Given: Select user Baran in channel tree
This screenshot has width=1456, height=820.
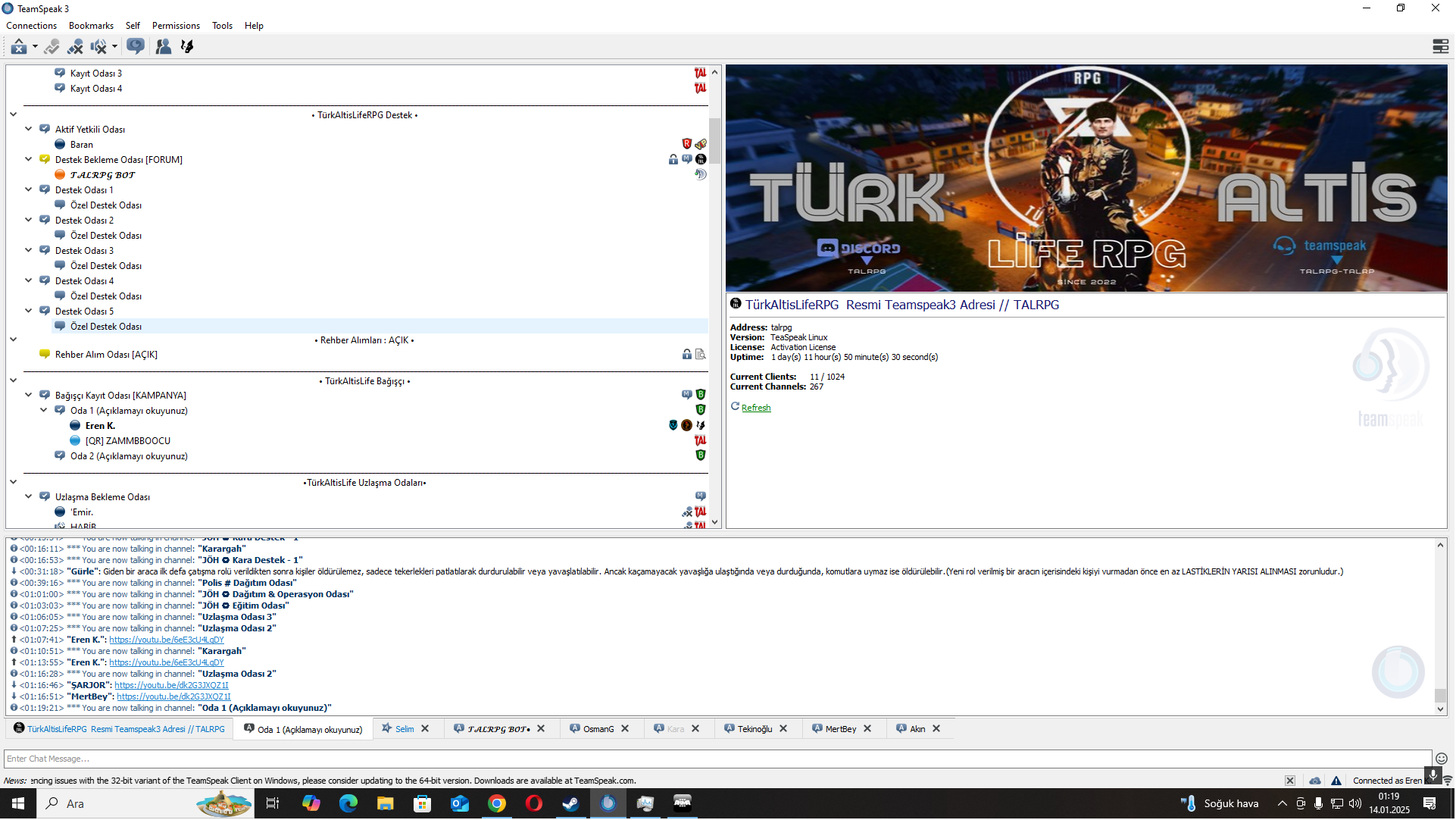Looking at the screenshot, I should (x=82, y=145).
